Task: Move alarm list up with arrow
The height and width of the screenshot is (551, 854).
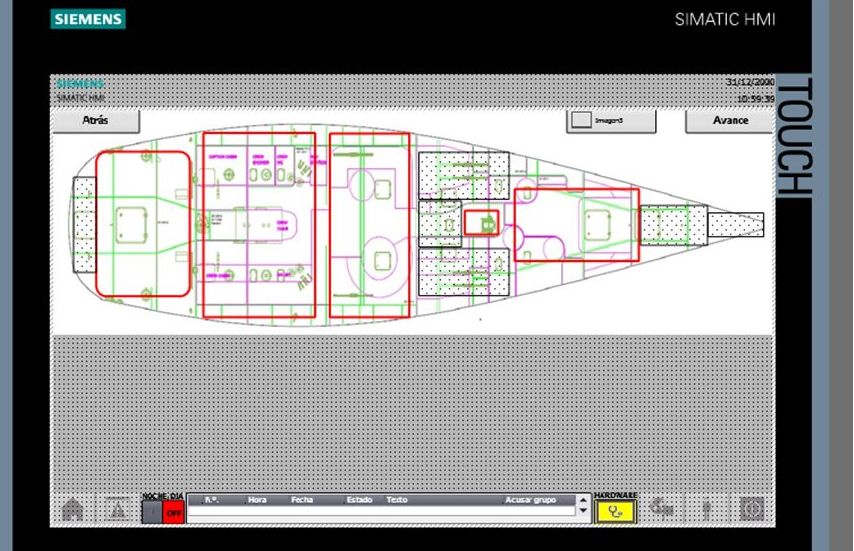Action: pos(583,500)
